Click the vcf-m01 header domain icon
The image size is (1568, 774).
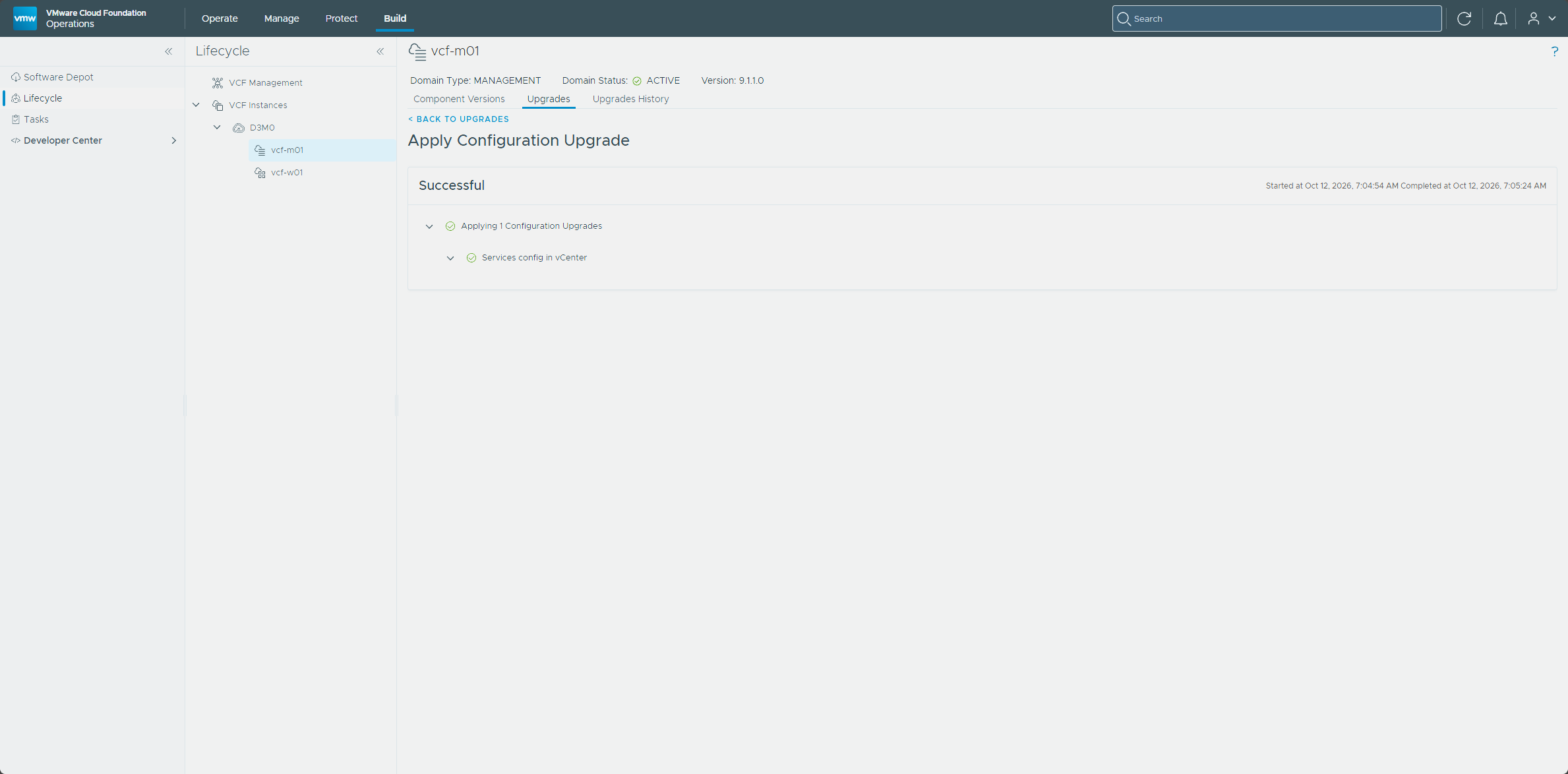click(417, 51)
